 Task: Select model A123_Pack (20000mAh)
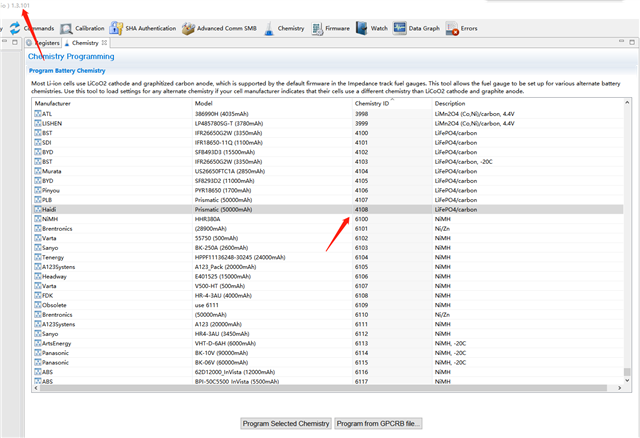(225, 267)
